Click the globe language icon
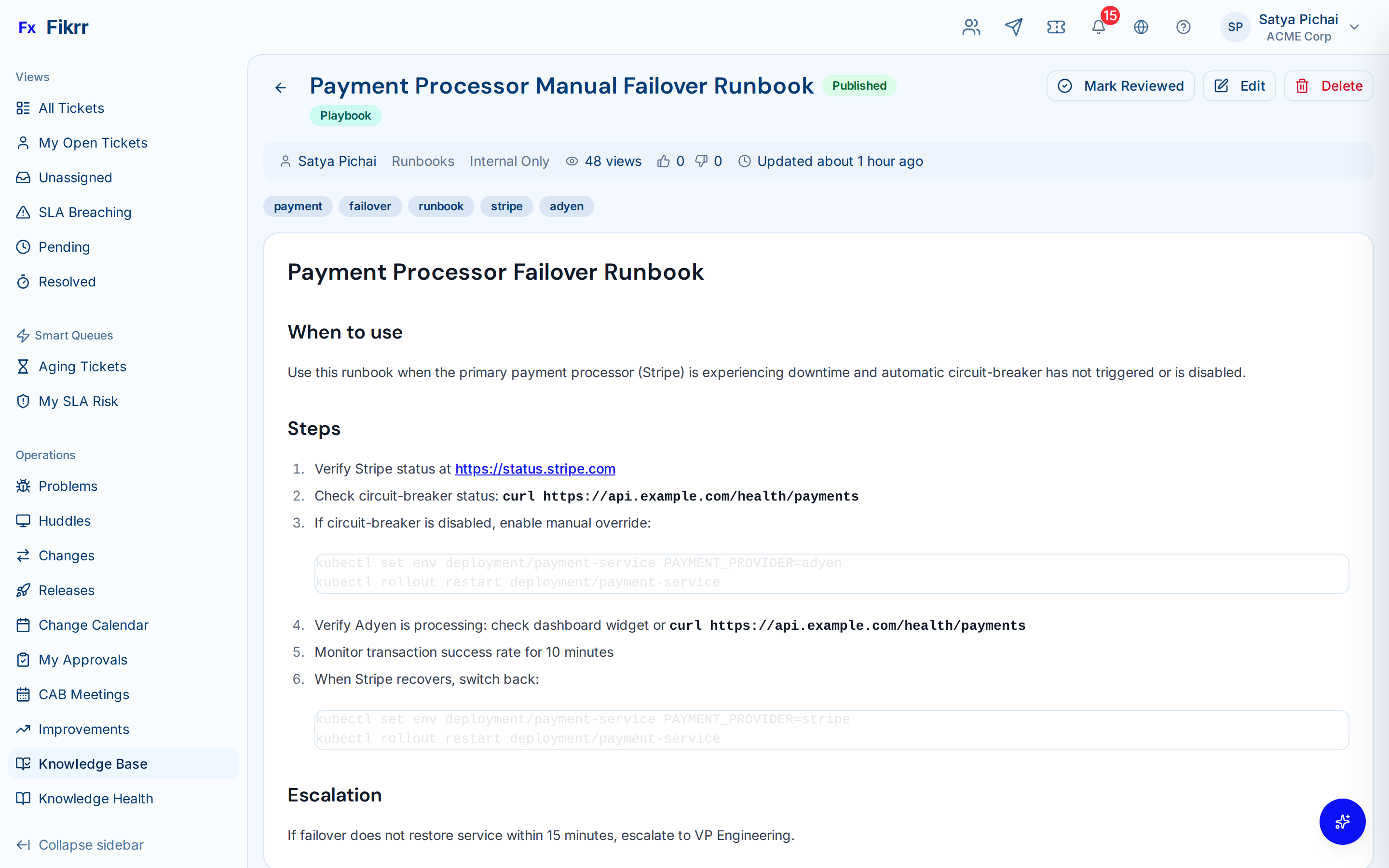 click(x=1141, y=27)
